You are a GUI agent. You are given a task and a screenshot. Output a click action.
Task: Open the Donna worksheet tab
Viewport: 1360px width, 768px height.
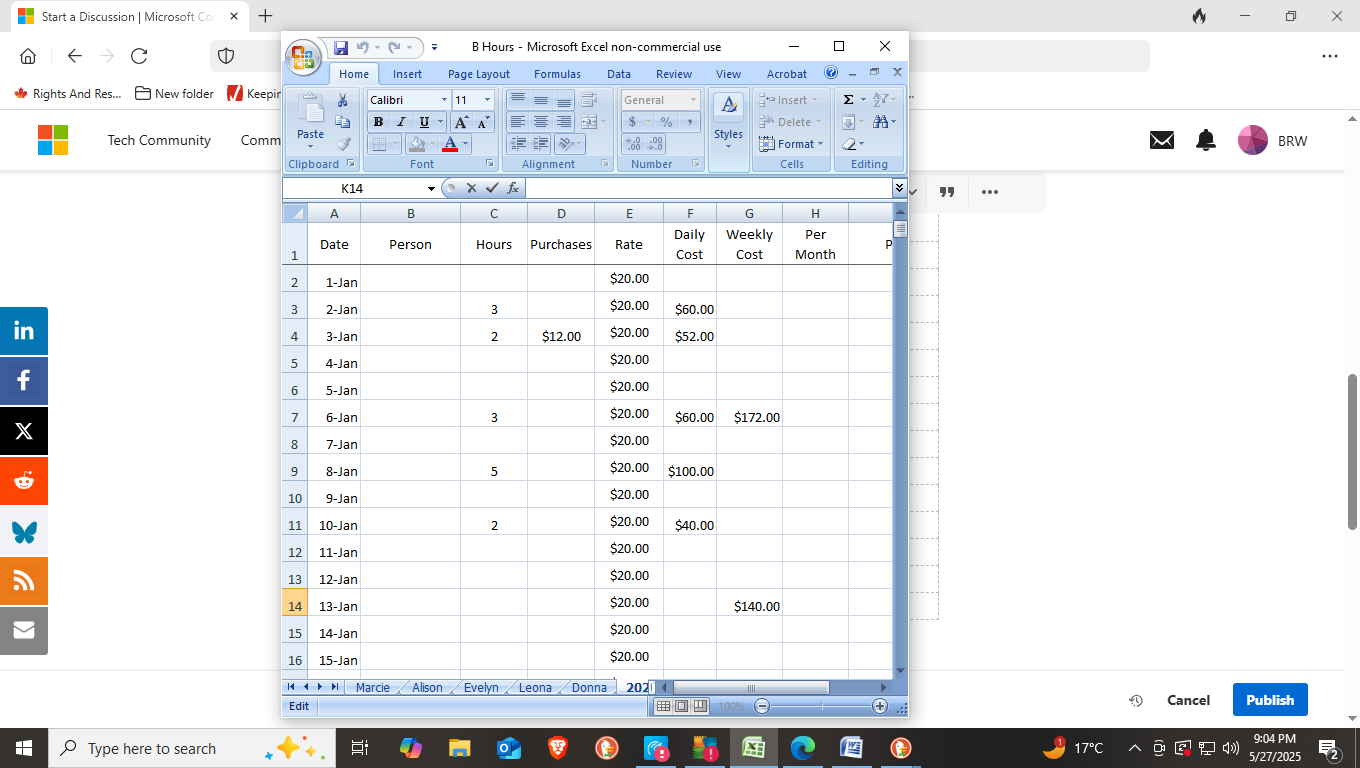point(588,687)
